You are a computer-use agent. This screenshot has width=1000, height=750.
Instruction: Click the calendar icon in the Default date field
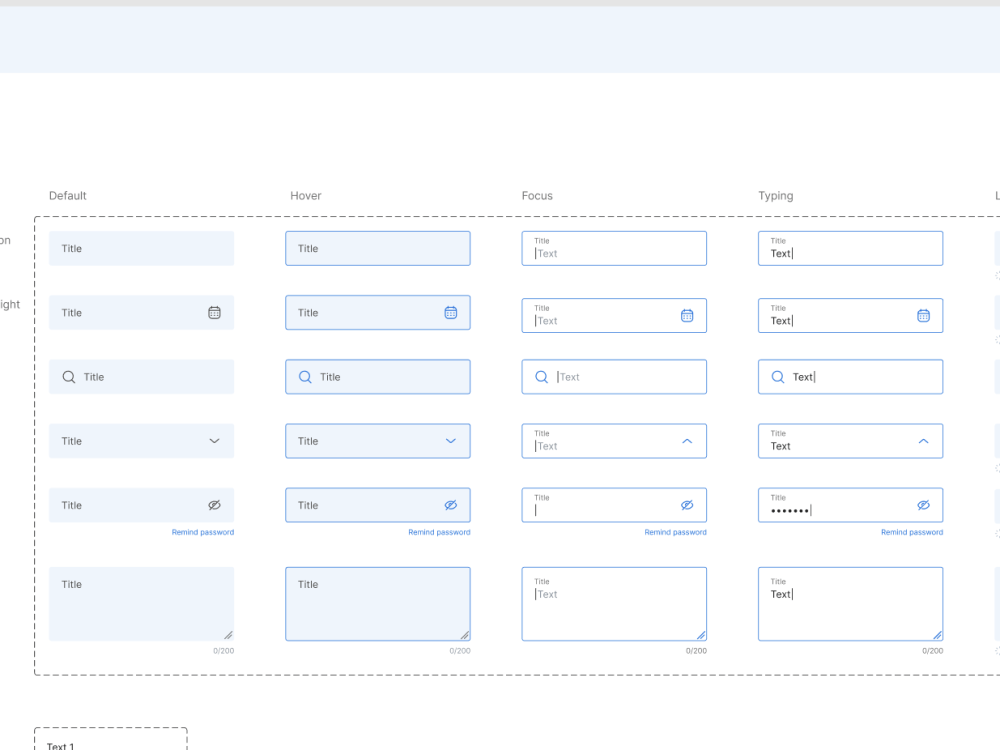click(214, 312)
